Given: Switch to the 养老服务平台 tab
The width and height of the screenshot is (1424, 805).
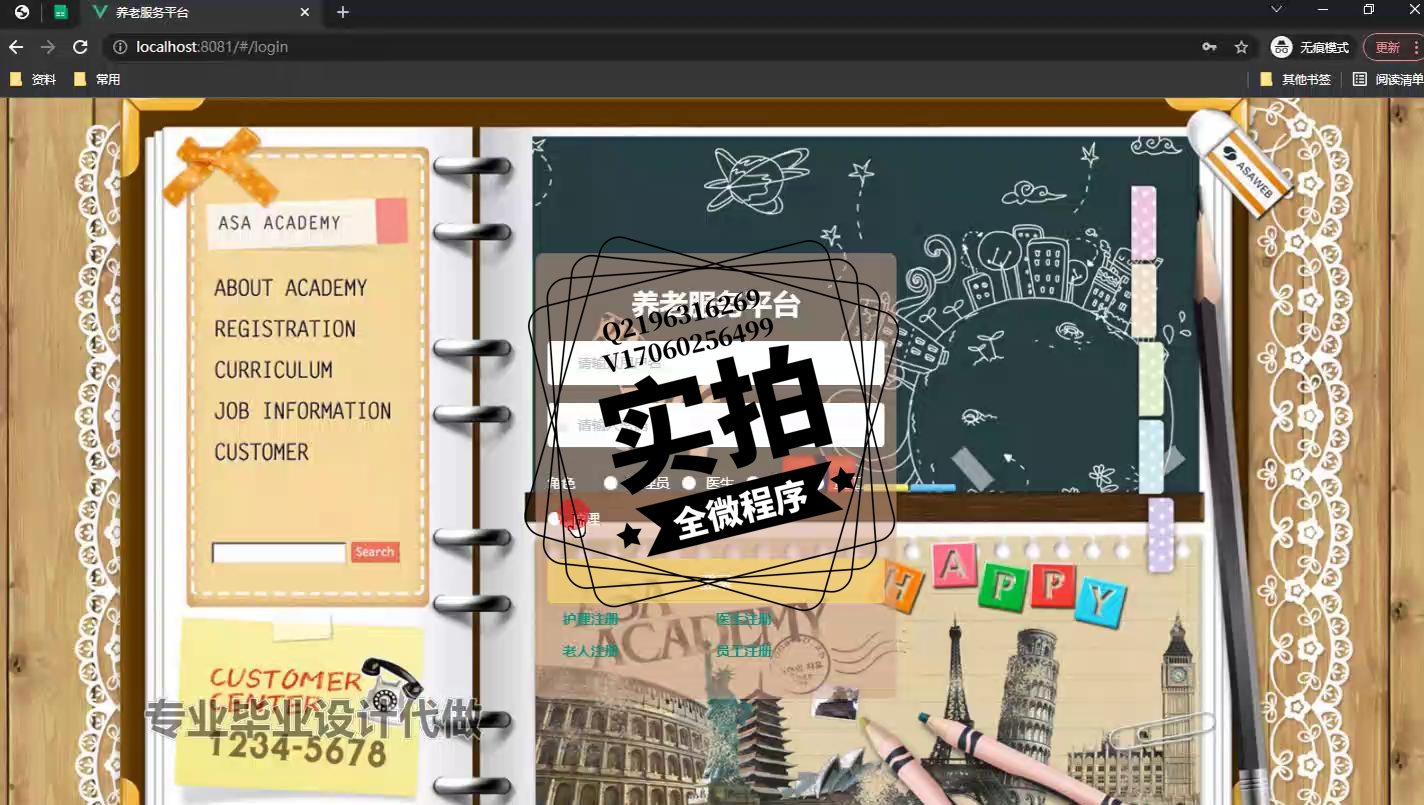Looking at the screenshot, I should pos(200,12).
